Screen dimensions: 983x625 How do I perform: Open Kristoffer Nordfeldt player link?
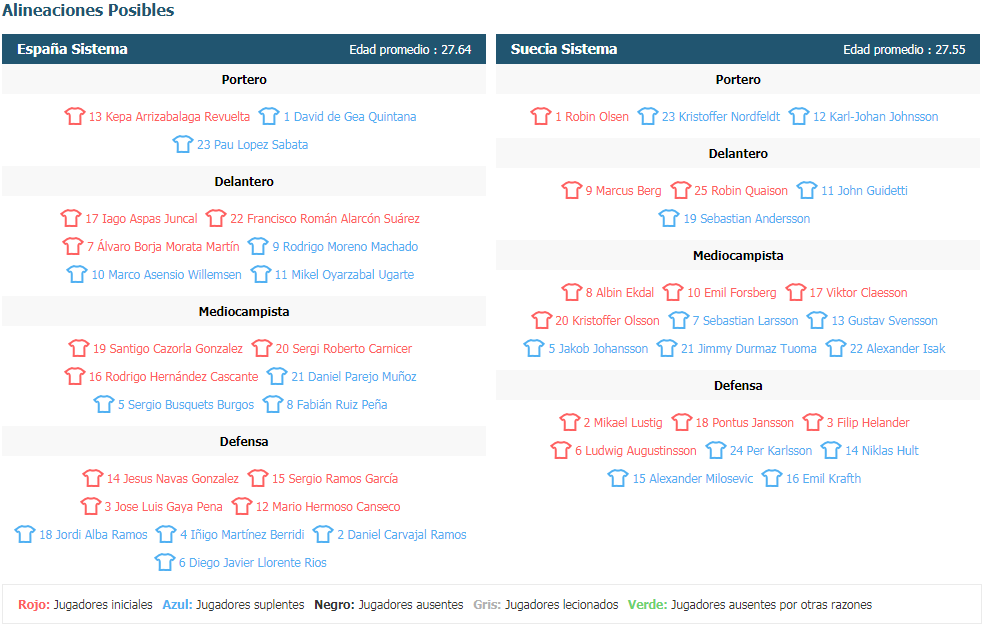pyautogui.click(x=721, y=117)
